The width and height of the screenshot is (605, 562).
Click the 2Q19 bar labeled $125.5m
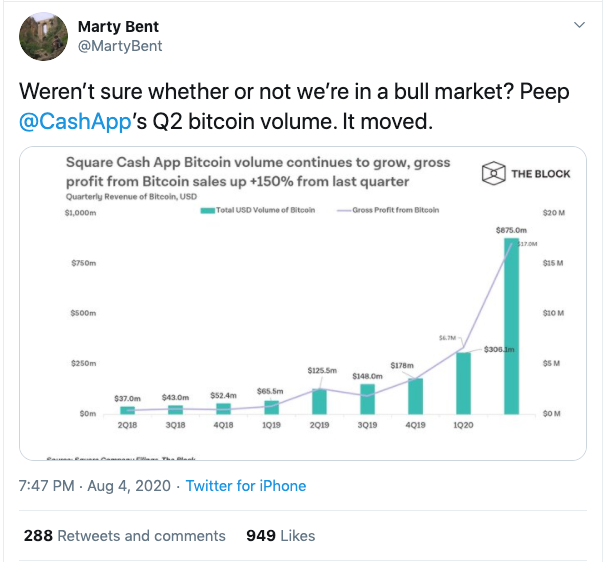tap(319, 402)
